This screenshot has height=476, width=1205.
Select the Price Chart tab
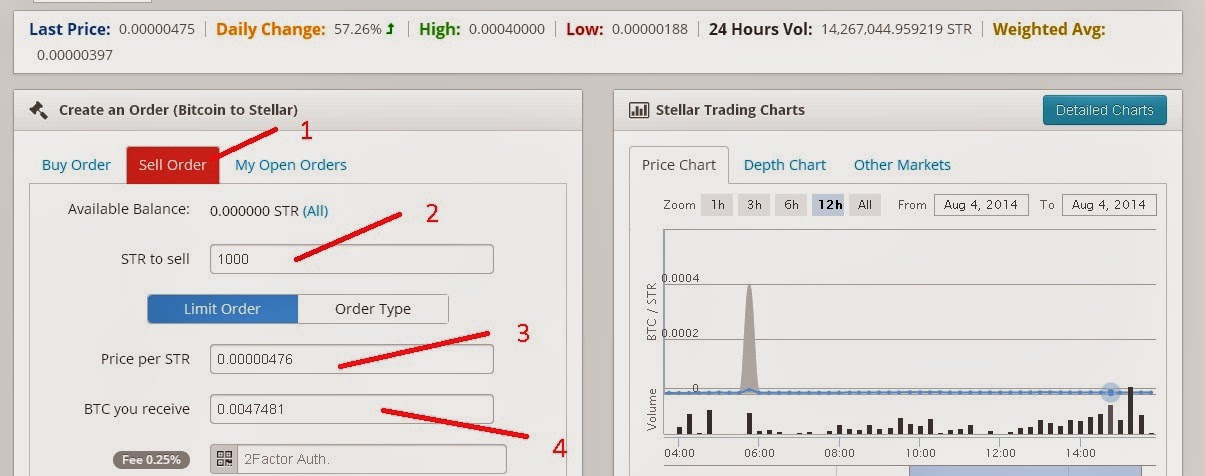point(679,165)
